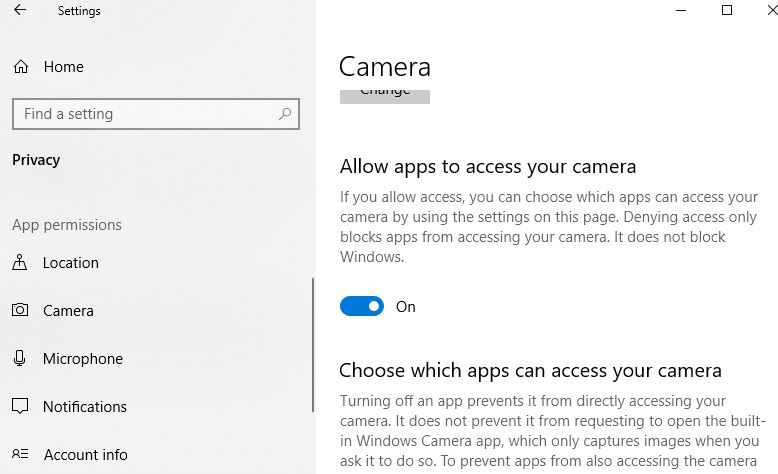Minimize the Settings window
Image resolution: width=778 pixels, height=474 pixels.
click(x=681, y=11)
